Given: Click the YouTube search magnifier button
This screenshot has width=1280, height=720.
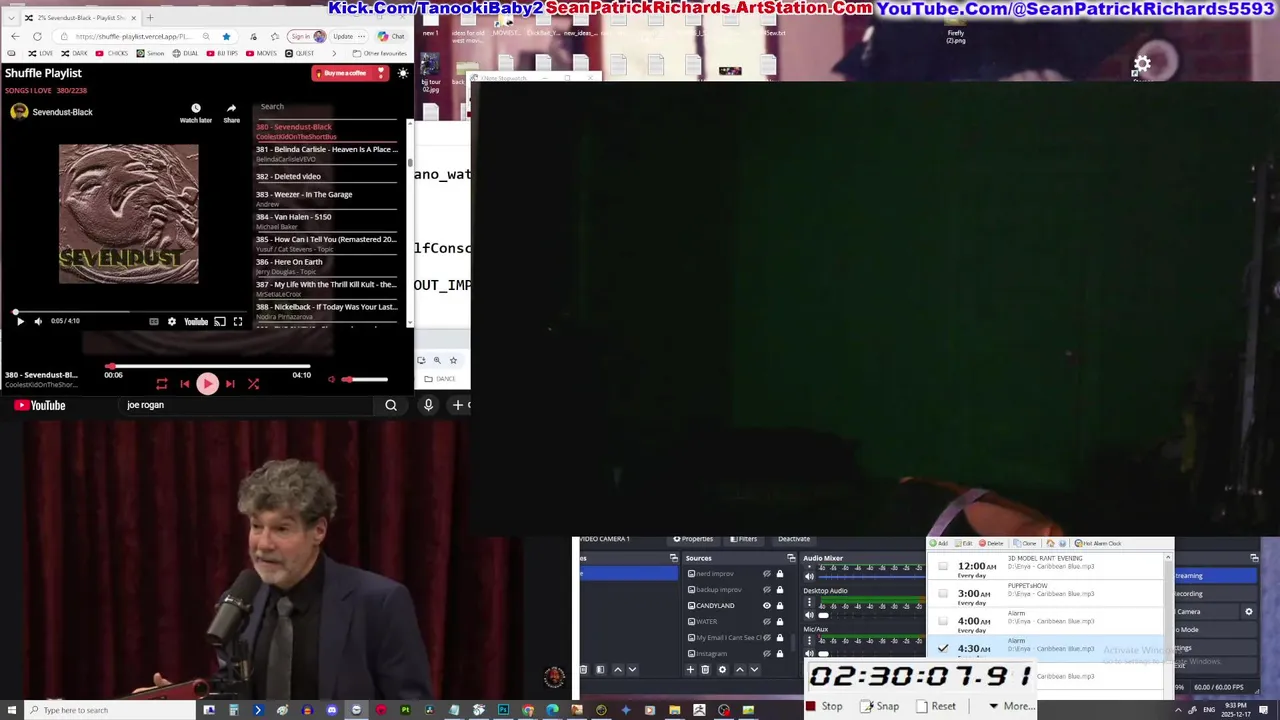Looking at the screenshot, I should click(391, 405).
